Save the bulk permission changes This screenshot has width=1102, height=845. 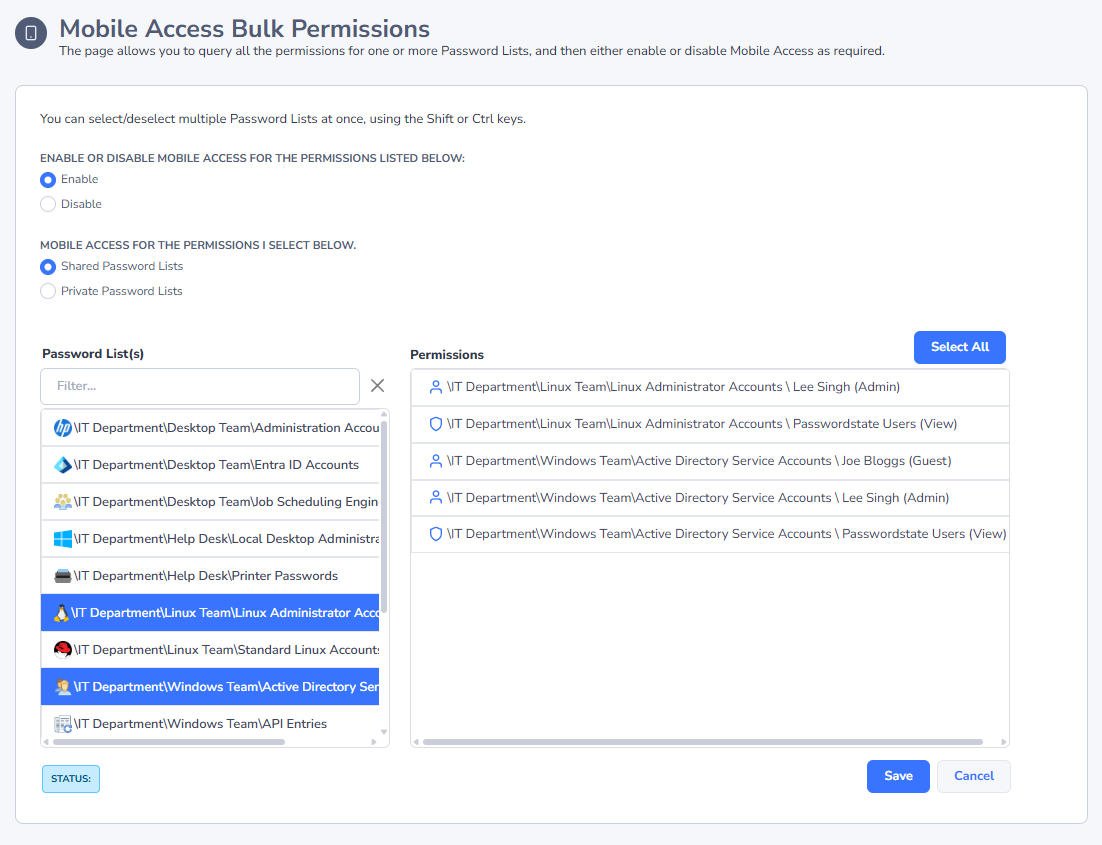pyautogui.click(x=898, y=776)
